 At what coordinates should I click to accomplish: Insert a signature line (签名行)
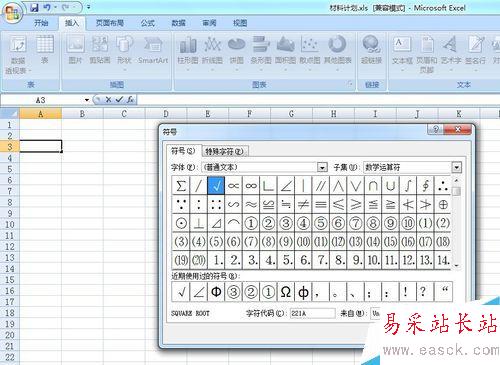tap(476, 53)
